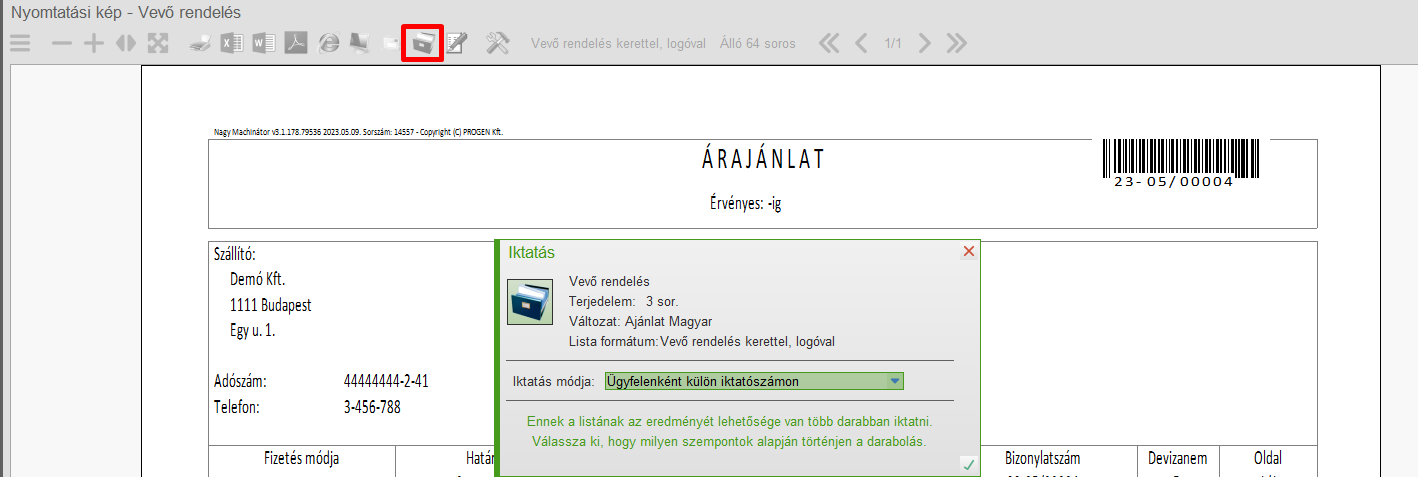Screen dimensions: 1418x477
Task: Click the Iktatás dialog title
Action: tap(532, 253)
